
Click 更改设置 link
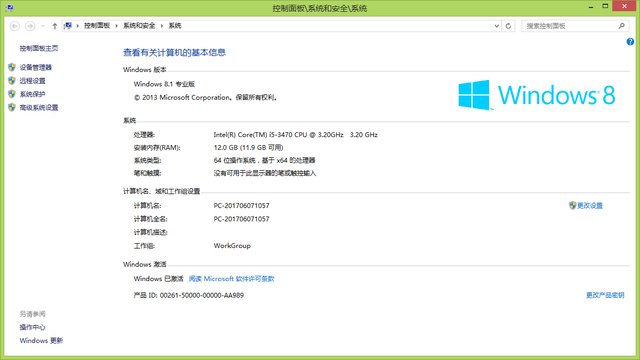[590, 206]
